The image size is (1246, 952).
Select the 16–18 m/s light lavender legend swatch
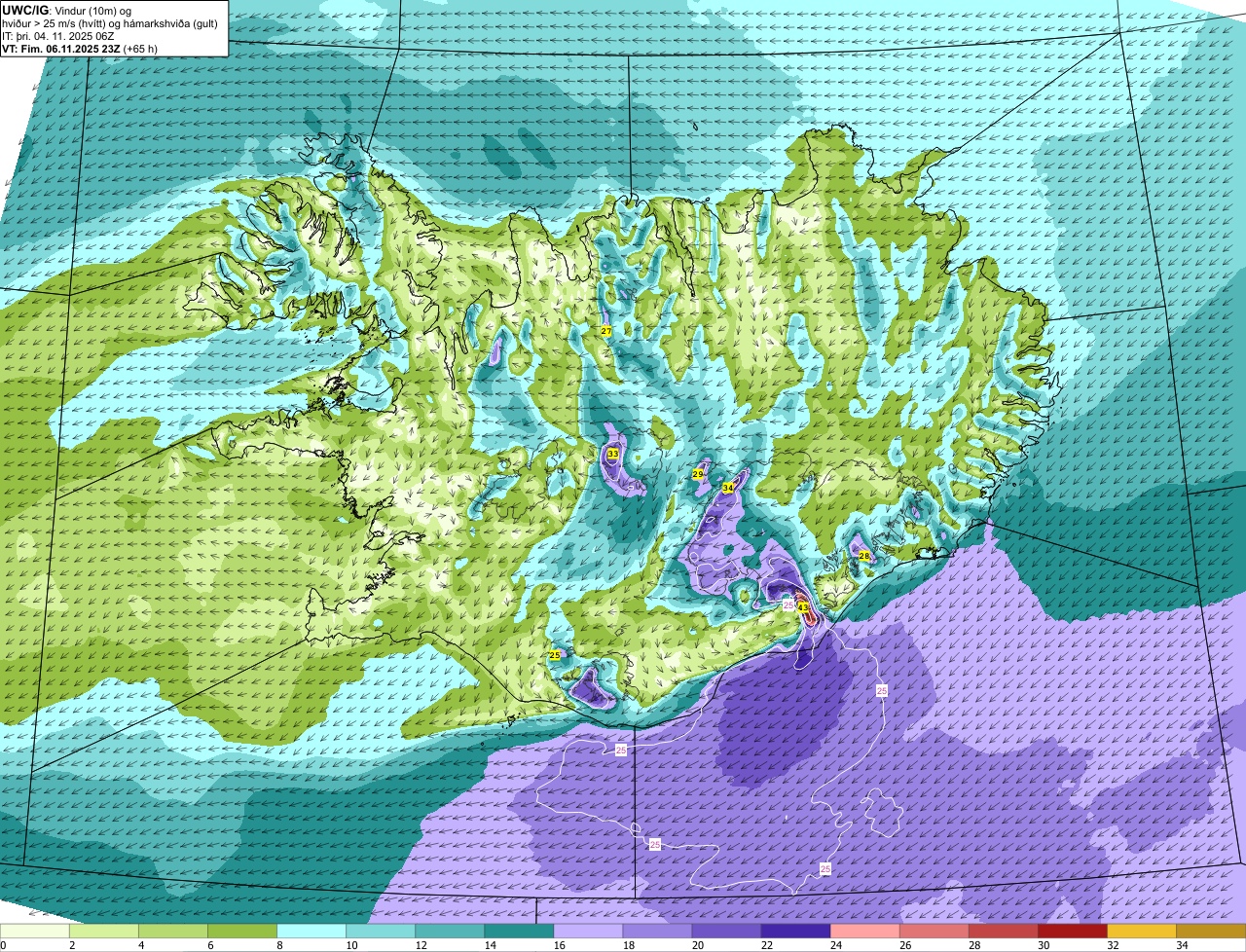(x=588, y=932)
